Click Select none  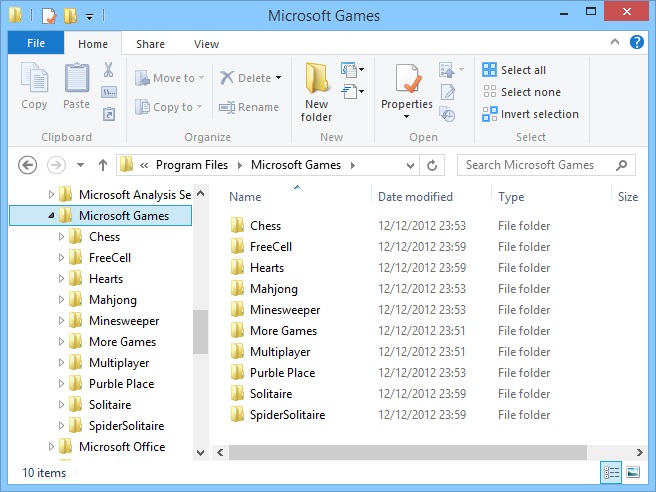pos(522,92)
